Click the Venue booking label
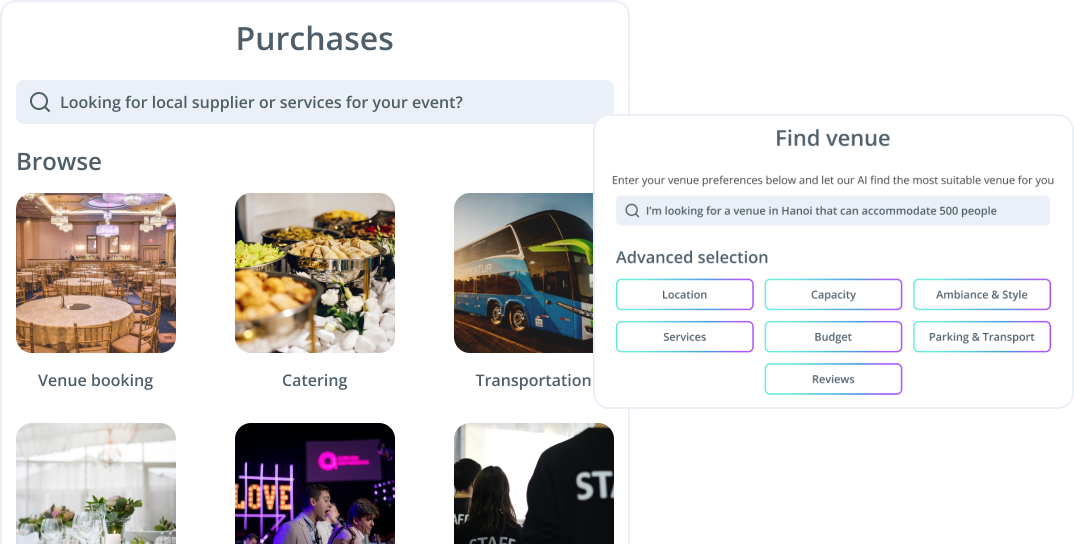 pyautogui.click(x=96, y=380)
